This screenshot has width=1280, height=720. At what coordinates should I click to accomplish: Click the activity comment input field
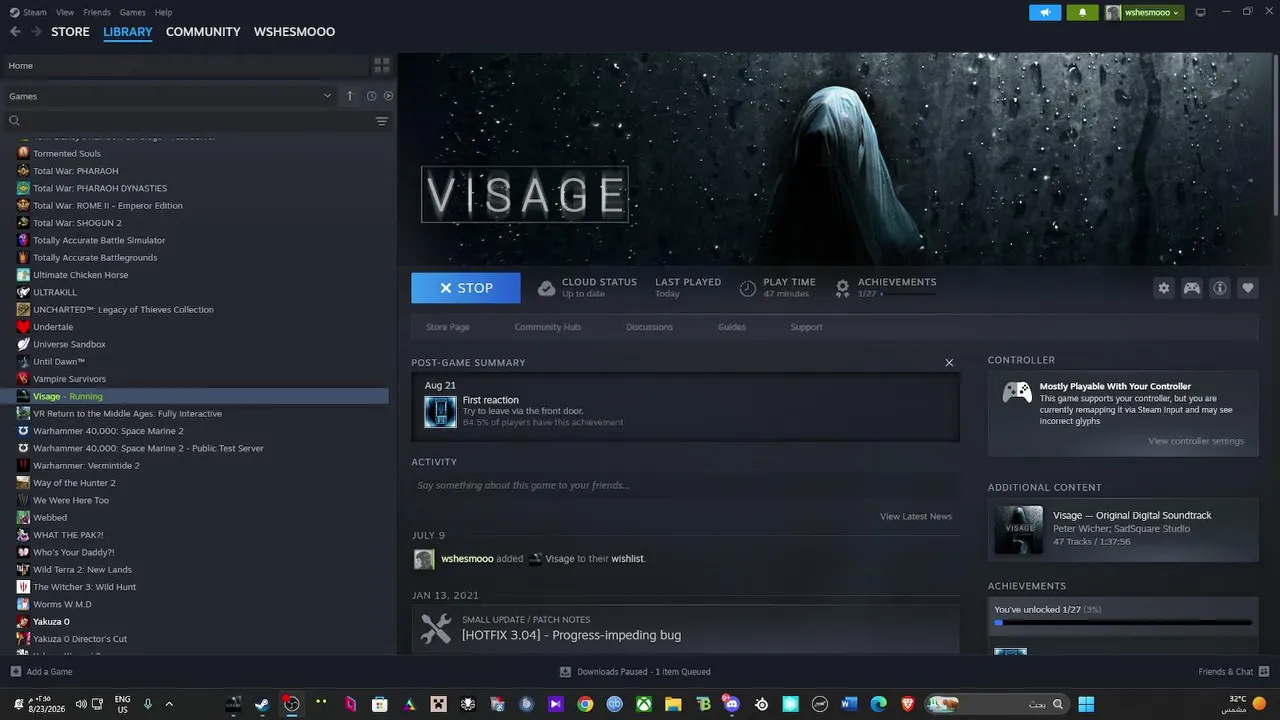click(x=685, y=485)
